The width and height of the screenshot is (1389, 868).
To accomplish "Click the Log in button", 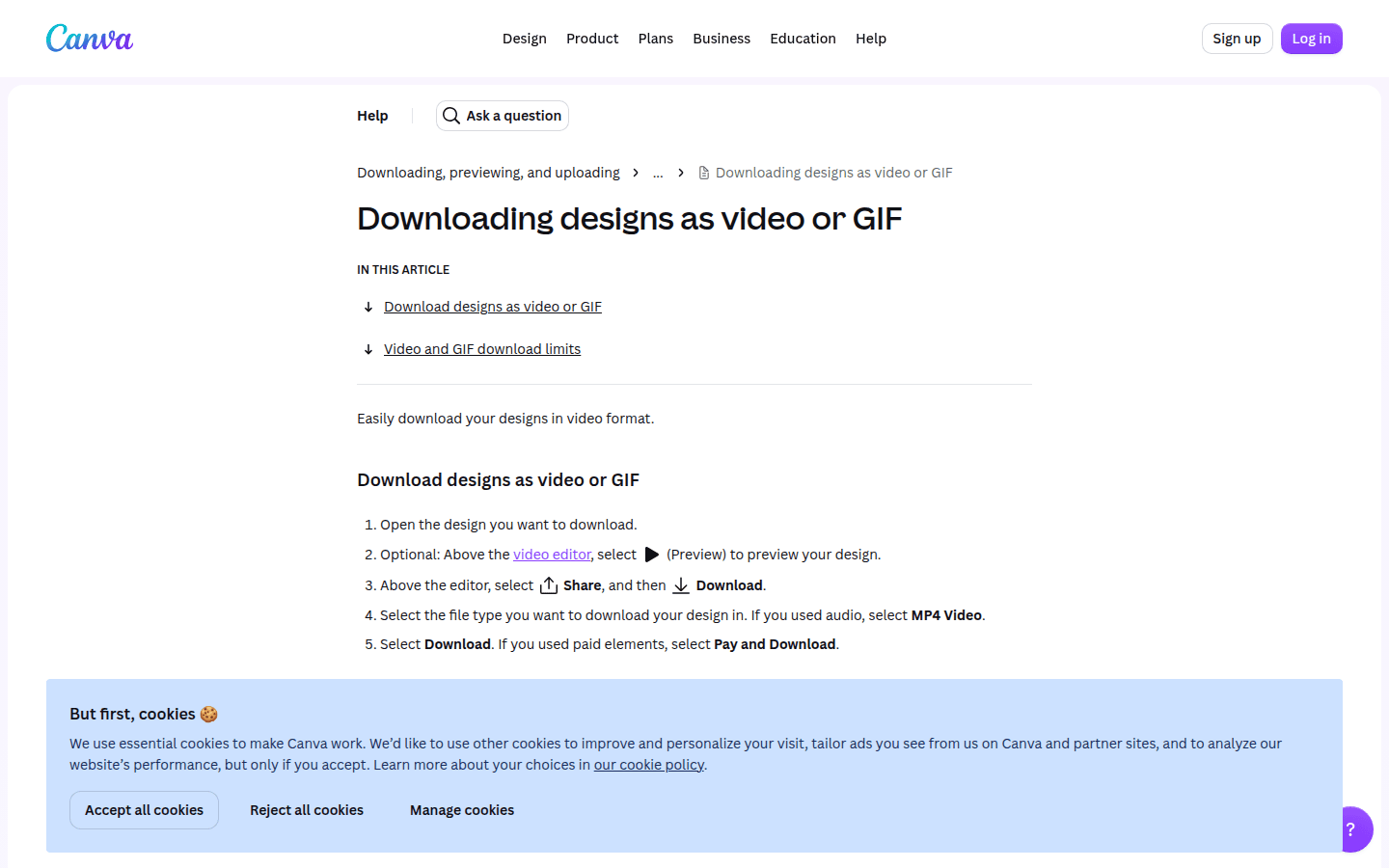I will tap(1312, 39).
